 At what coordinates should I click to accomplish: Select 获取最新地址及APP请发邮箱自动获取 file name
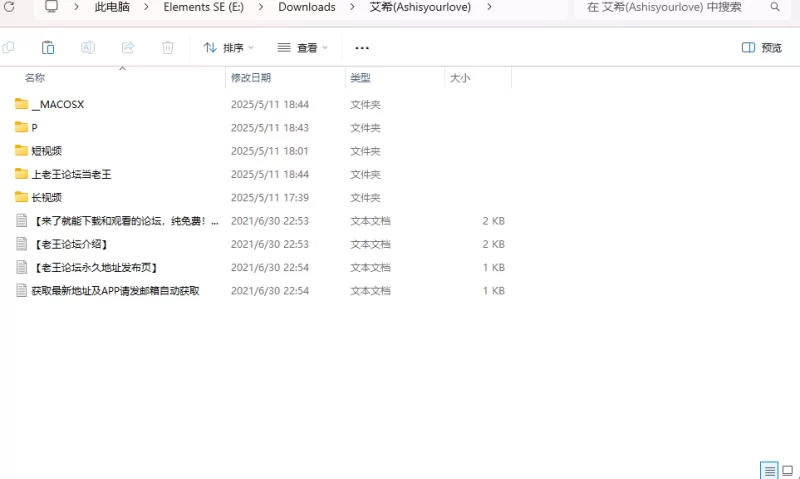tap(115, 291)
